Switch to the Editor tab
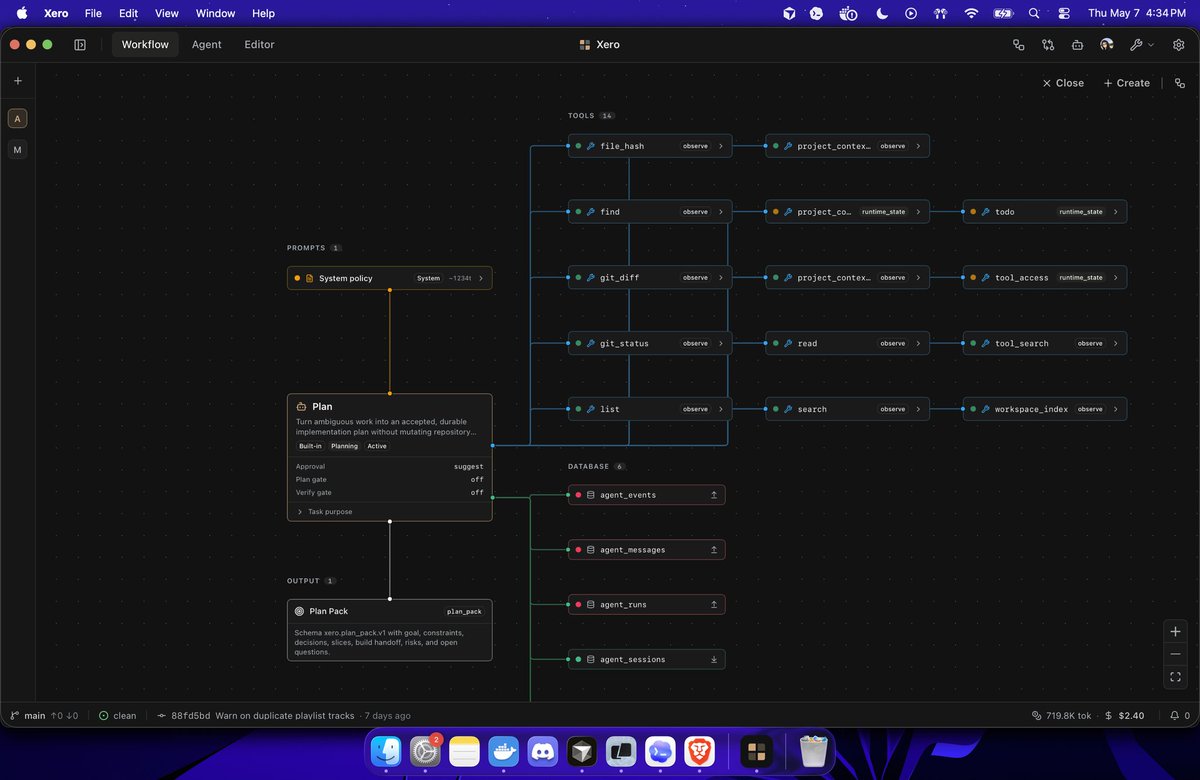The width and height of the screenshot is (1200, 780). pos(259,45)
